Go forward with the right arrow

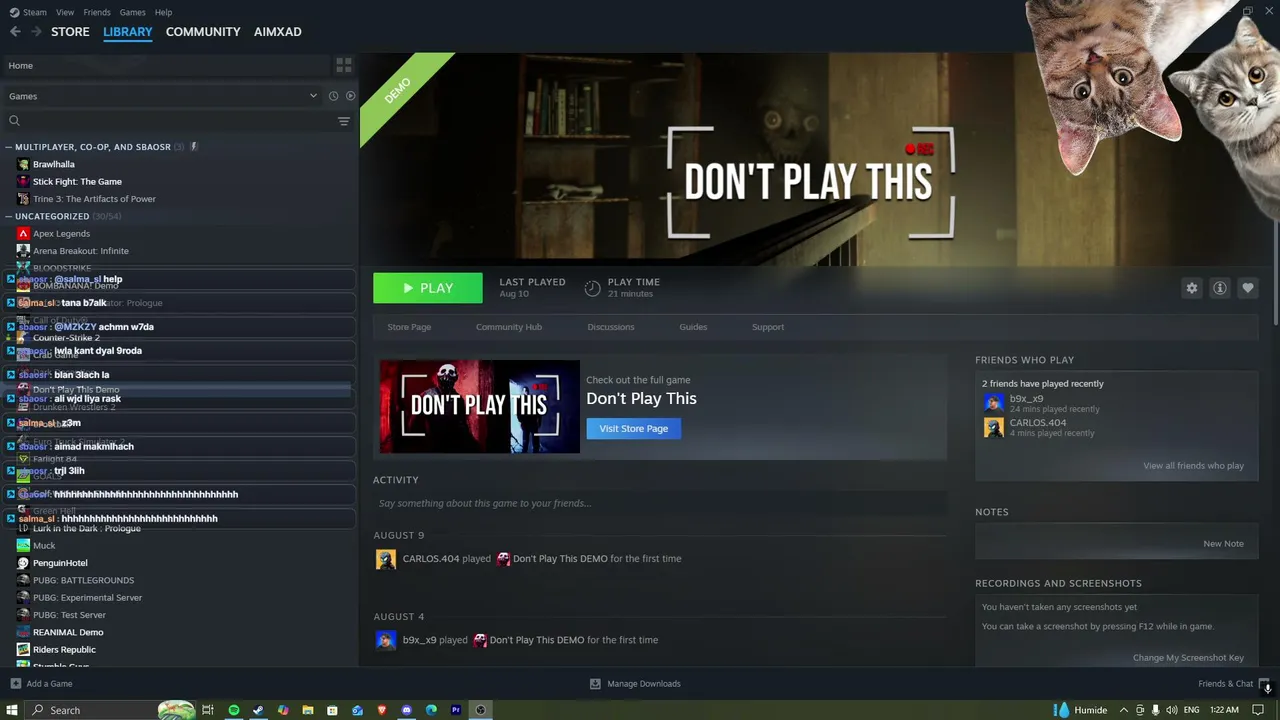[x=37, y=32]
